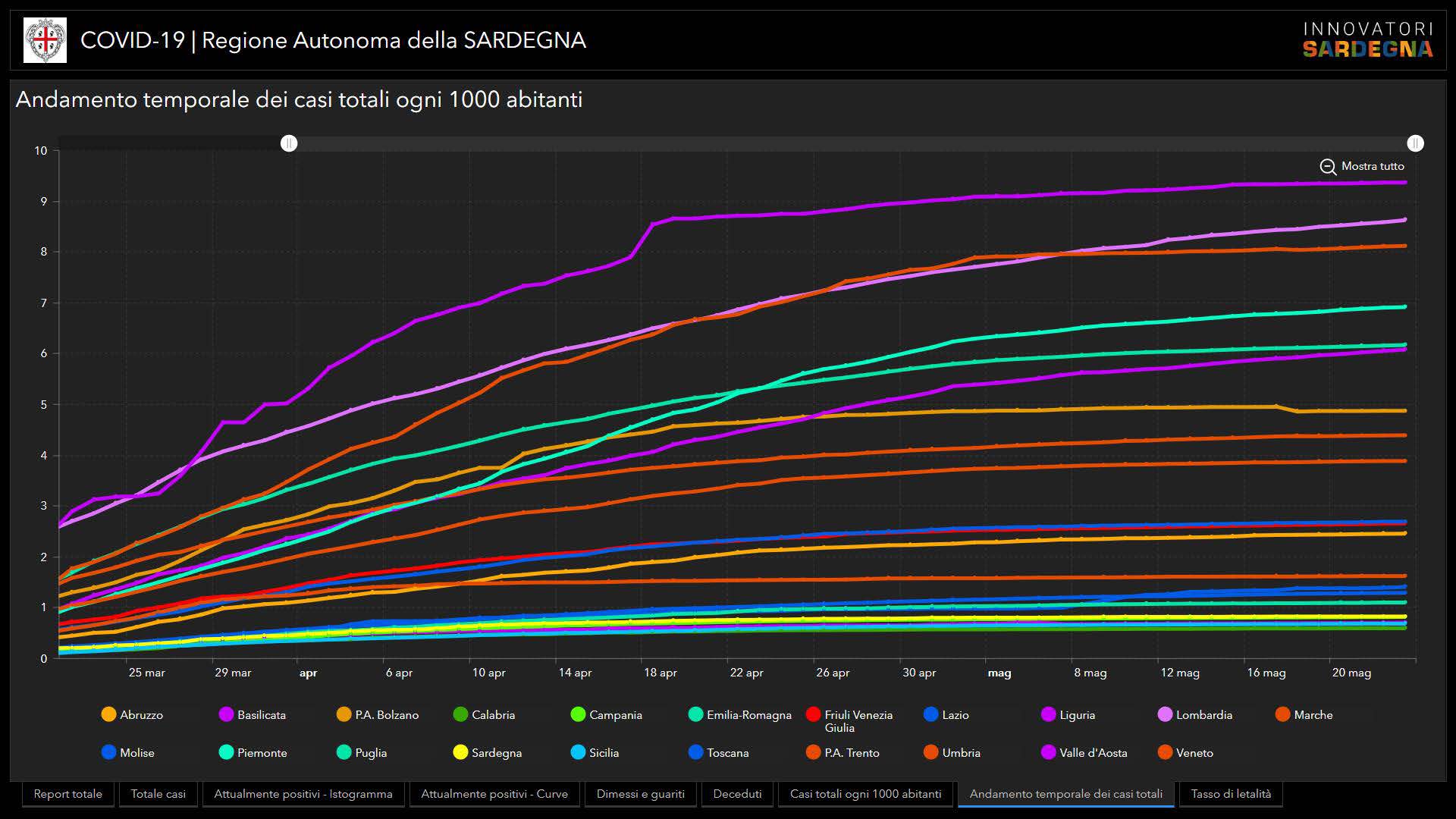Toggle the Veneto legend entry
Viewport: 1456px width, 819px height.
[1166, 752]
